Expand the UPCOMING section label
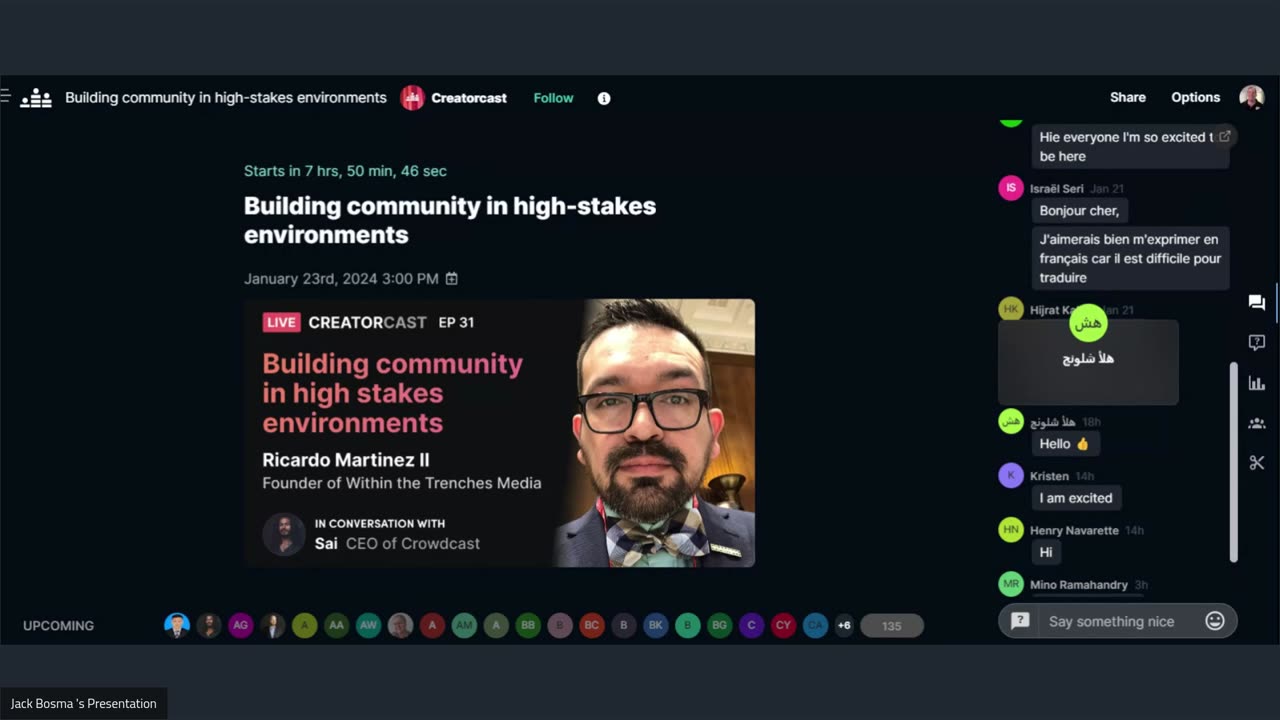The height and width of the screenshot is (720, 1280). click(59, 626)
